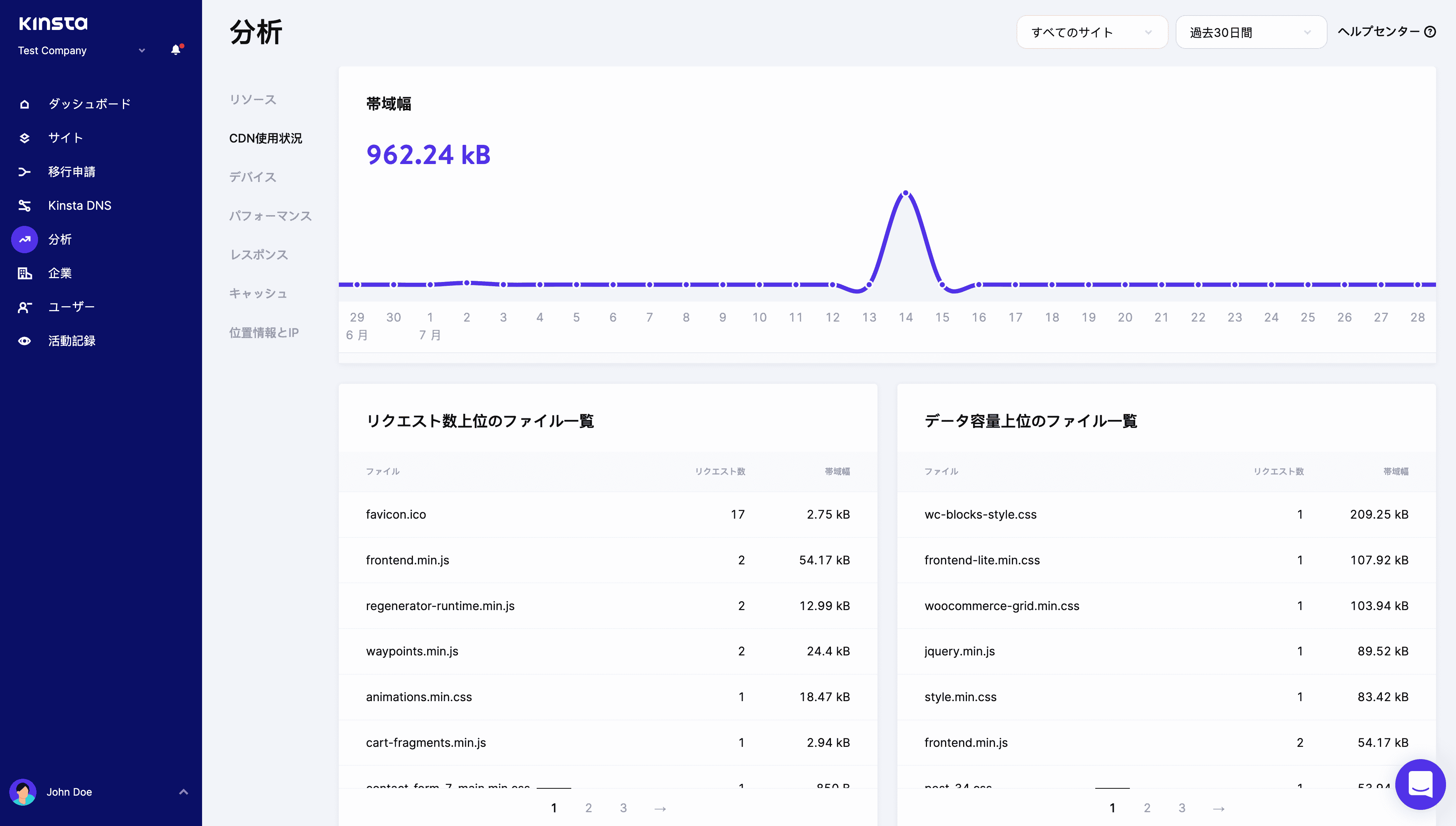1456x826 pixels.
Task: Go to page 2 of the request list
Action: click(x=588, y=808)
